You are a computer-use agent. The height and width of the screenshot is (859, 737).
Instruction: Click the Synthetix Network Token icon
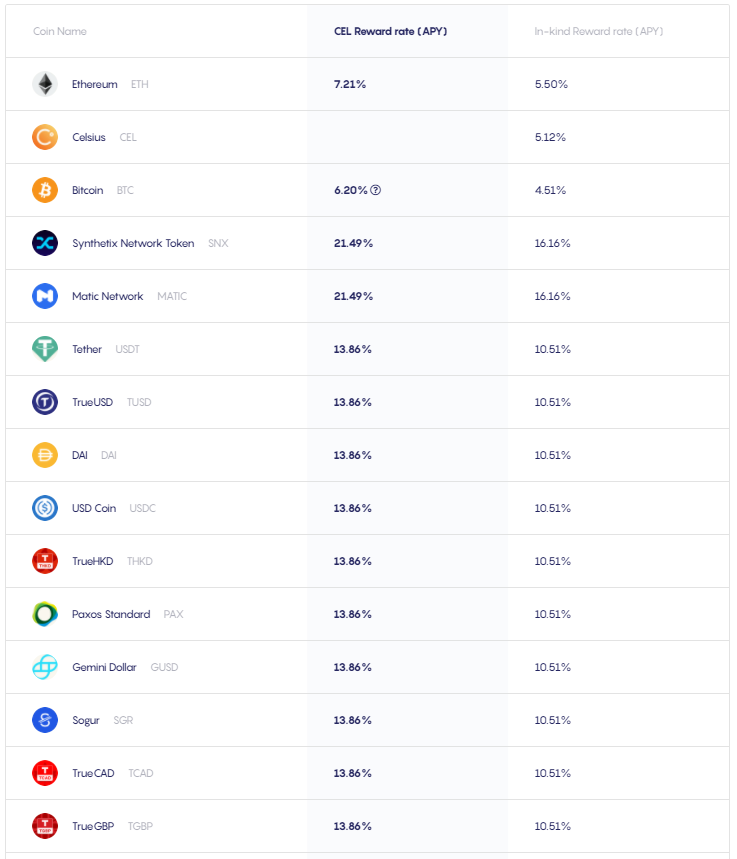[45, 243]
